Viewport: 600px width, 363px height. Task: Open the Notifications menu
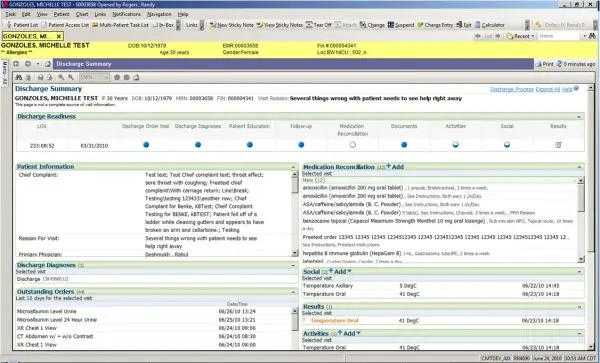126,14
